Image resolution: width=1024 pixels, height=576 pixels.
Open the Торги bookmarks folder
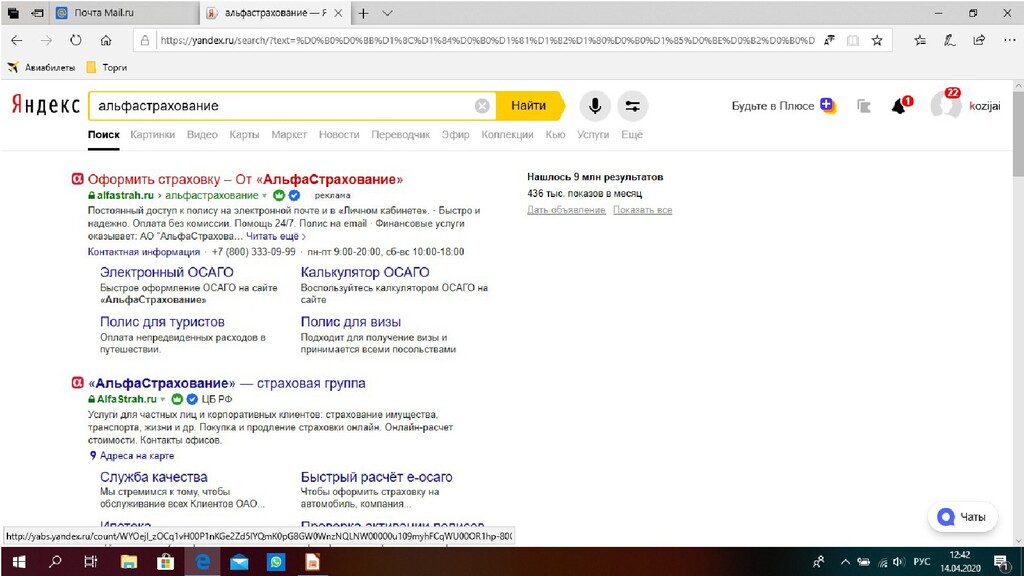coord(107,67)
